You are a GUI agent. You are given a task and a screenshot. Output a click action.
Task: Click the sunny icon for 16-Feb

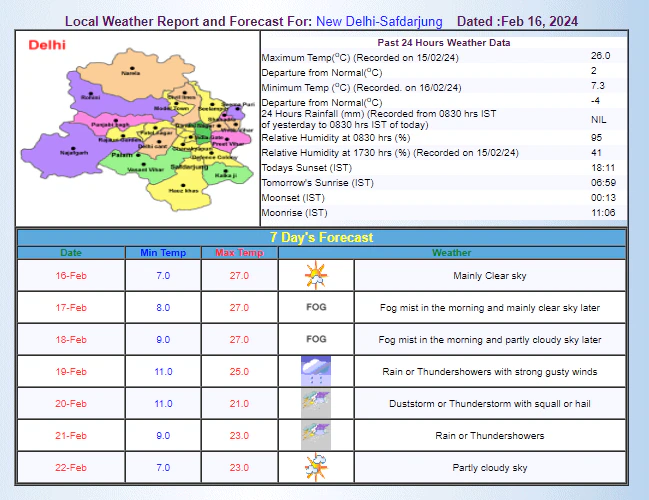316,274
